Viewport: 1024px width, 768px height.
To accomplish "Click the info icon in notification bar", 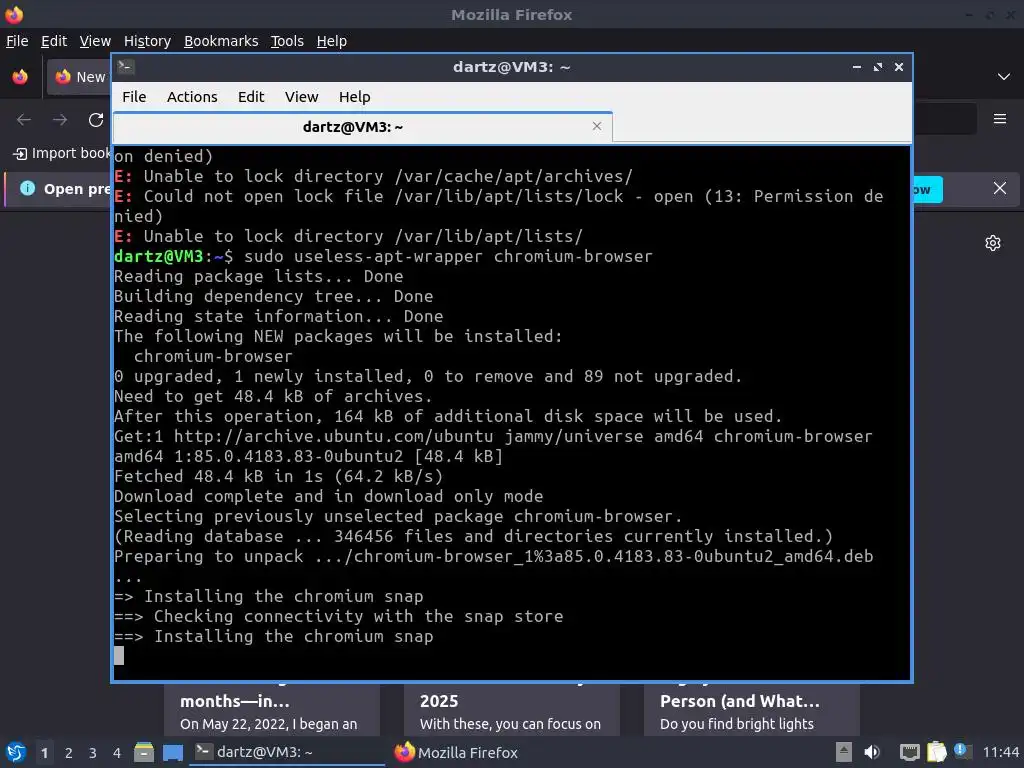I will pyautogui.click(x=27, y=189).
